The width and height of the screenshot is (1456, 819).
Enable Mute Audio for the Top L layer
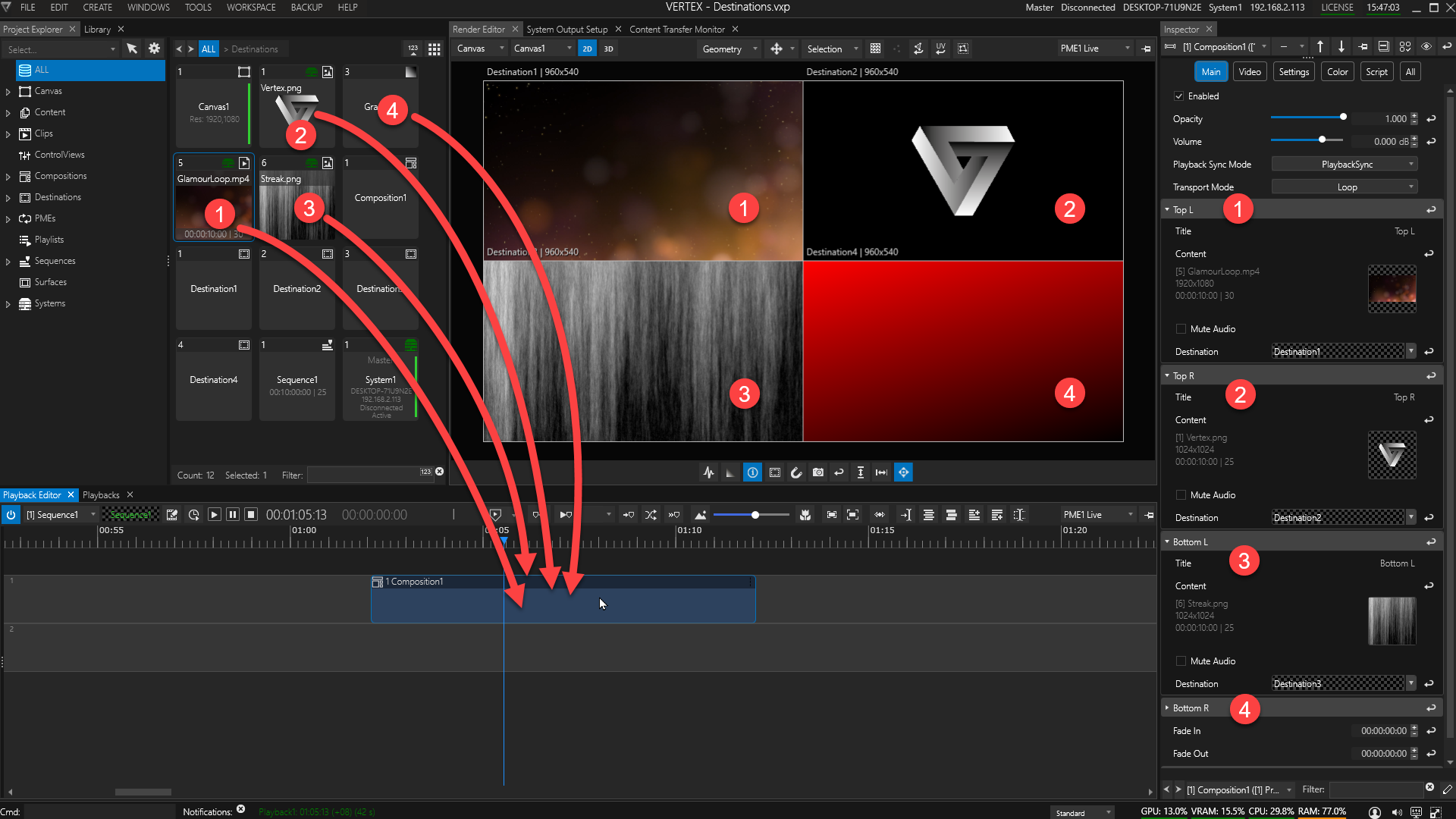[1181, 328]
